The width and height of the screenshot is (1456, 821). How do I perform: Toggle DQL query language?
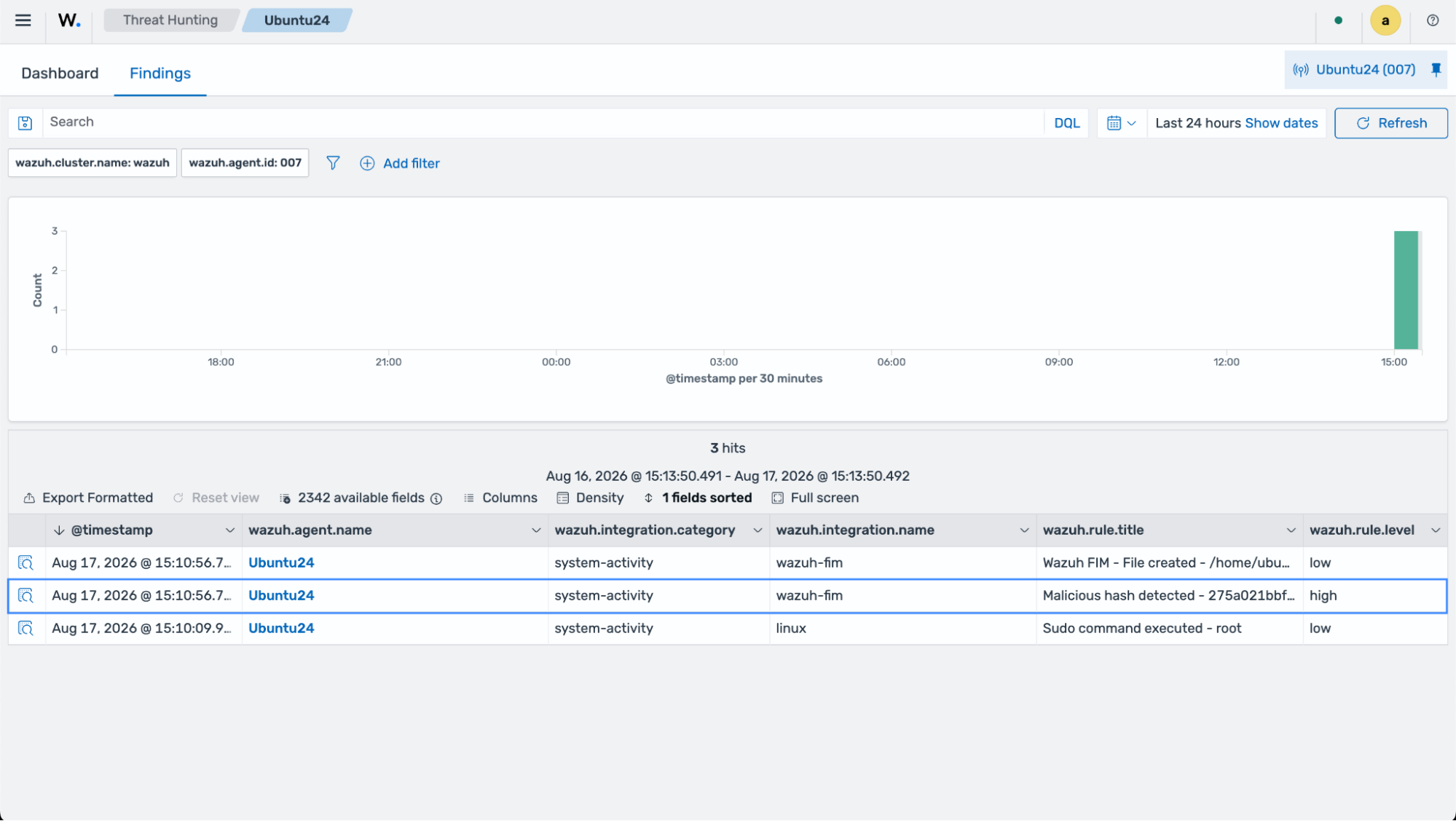point(1067,123)
